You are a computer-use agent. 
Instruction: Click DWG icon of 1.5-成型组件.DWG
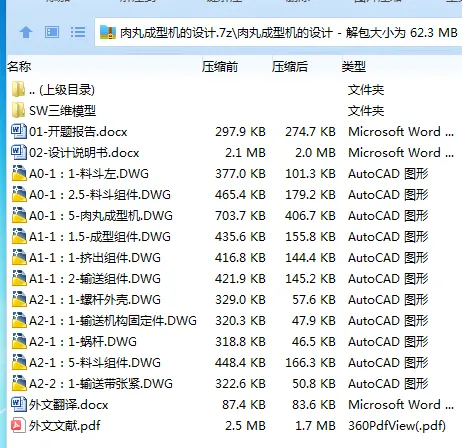click(19, 236)
